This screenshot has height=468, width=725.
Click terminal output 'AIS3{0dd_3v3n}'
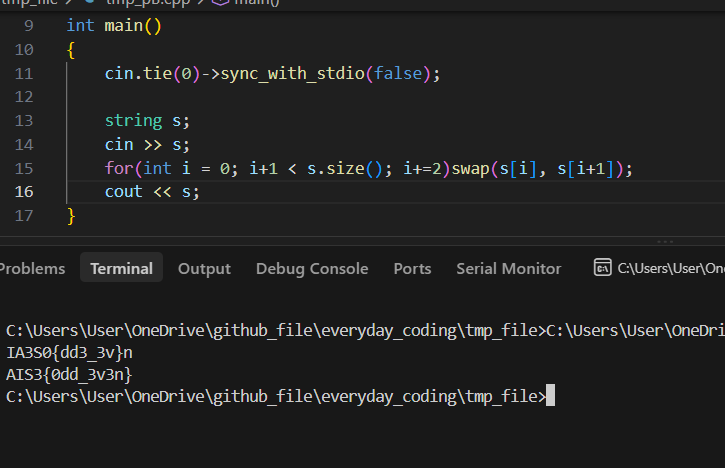pos(69,375)
